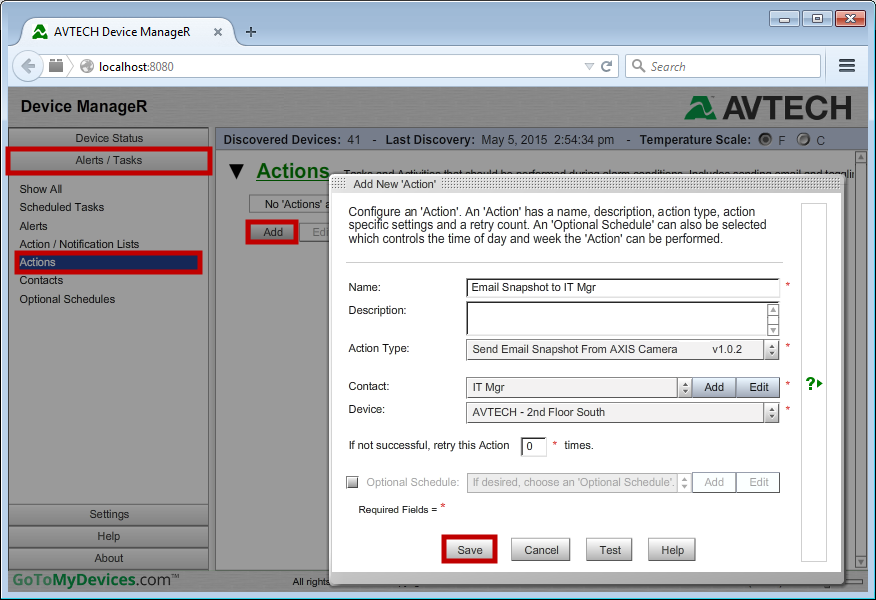
Task: Open the Device dropdown showing AVTECH - 2nd Floor South
Action: [768, 410]
